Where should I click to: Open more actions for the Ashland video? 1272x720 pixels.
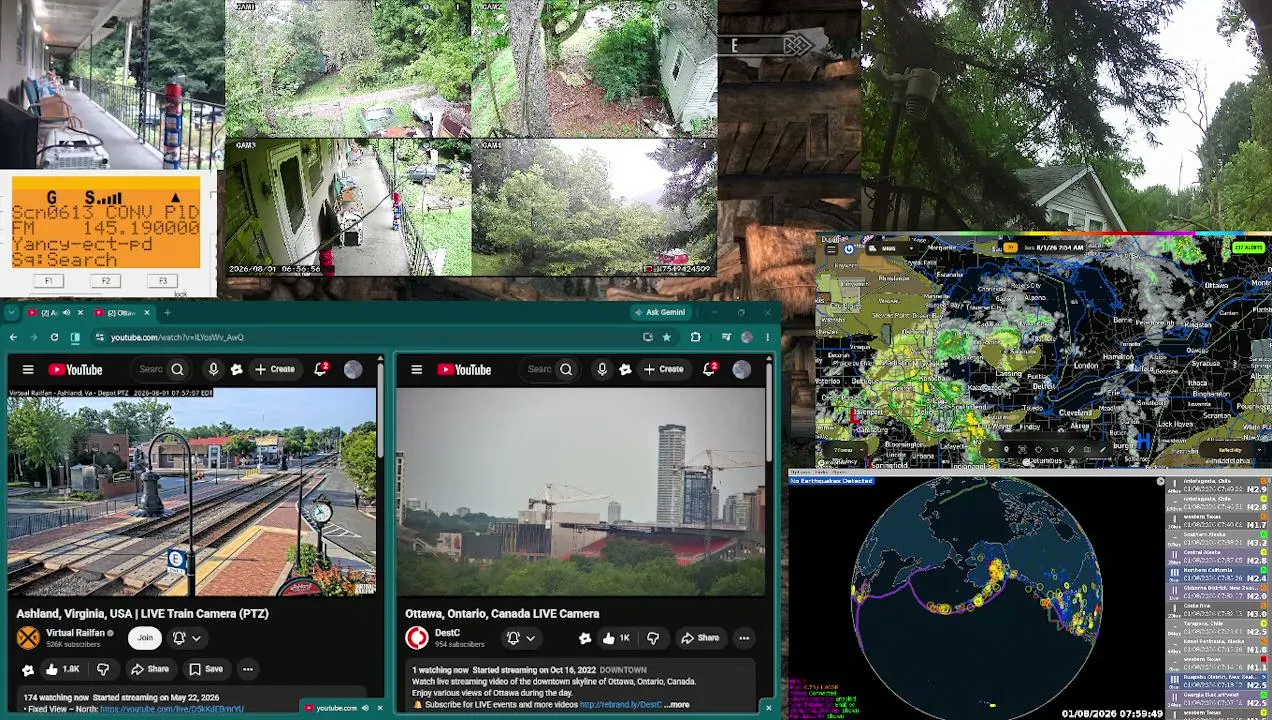[x=247, y=669]
